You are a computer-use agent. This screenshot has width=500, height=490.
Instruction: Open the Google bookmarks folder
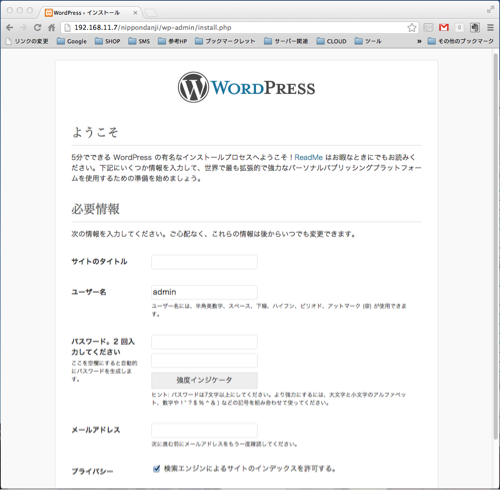[72, 41]
